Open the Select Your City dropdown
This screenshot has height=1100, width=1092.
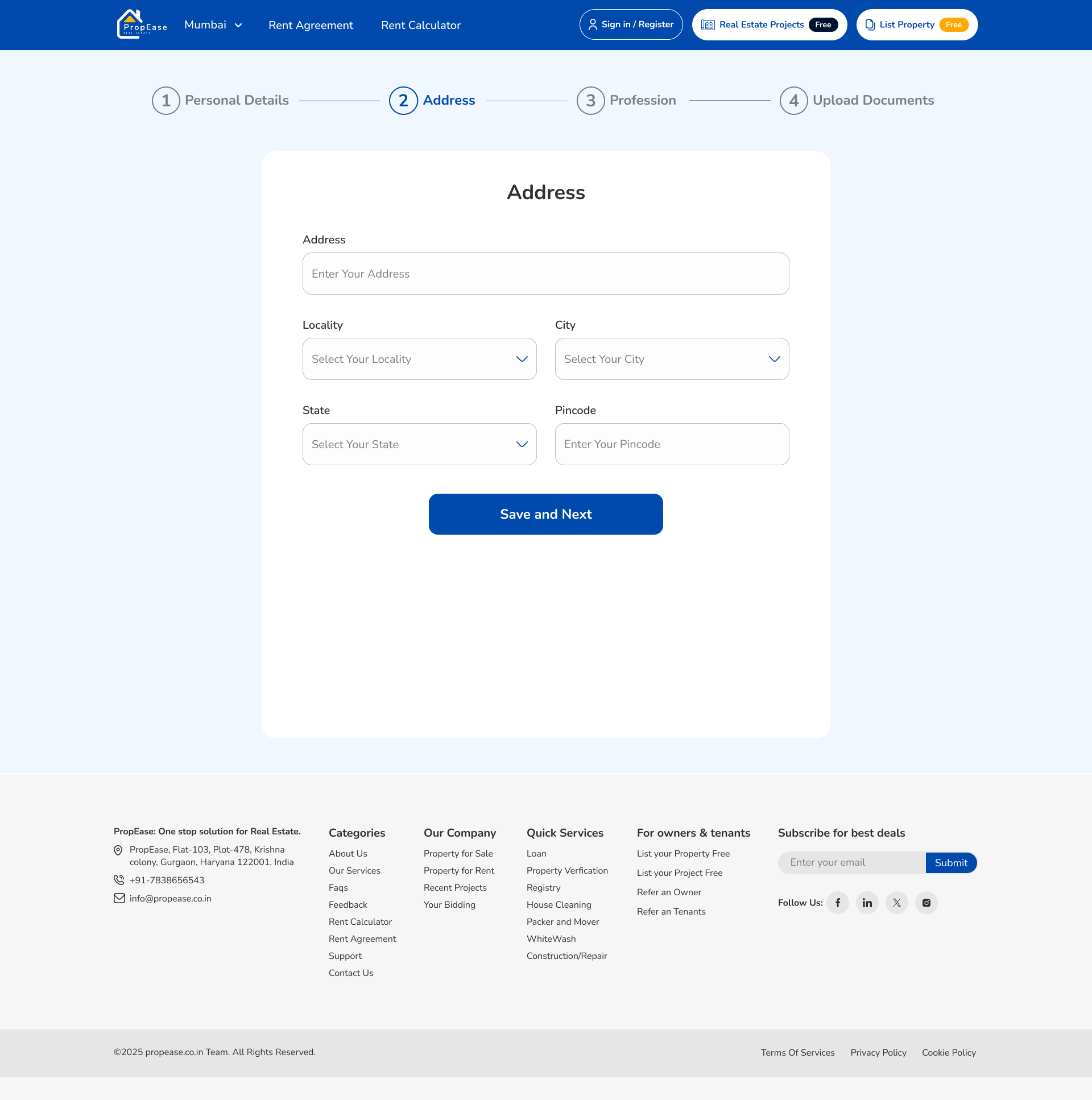pos(672,359)
